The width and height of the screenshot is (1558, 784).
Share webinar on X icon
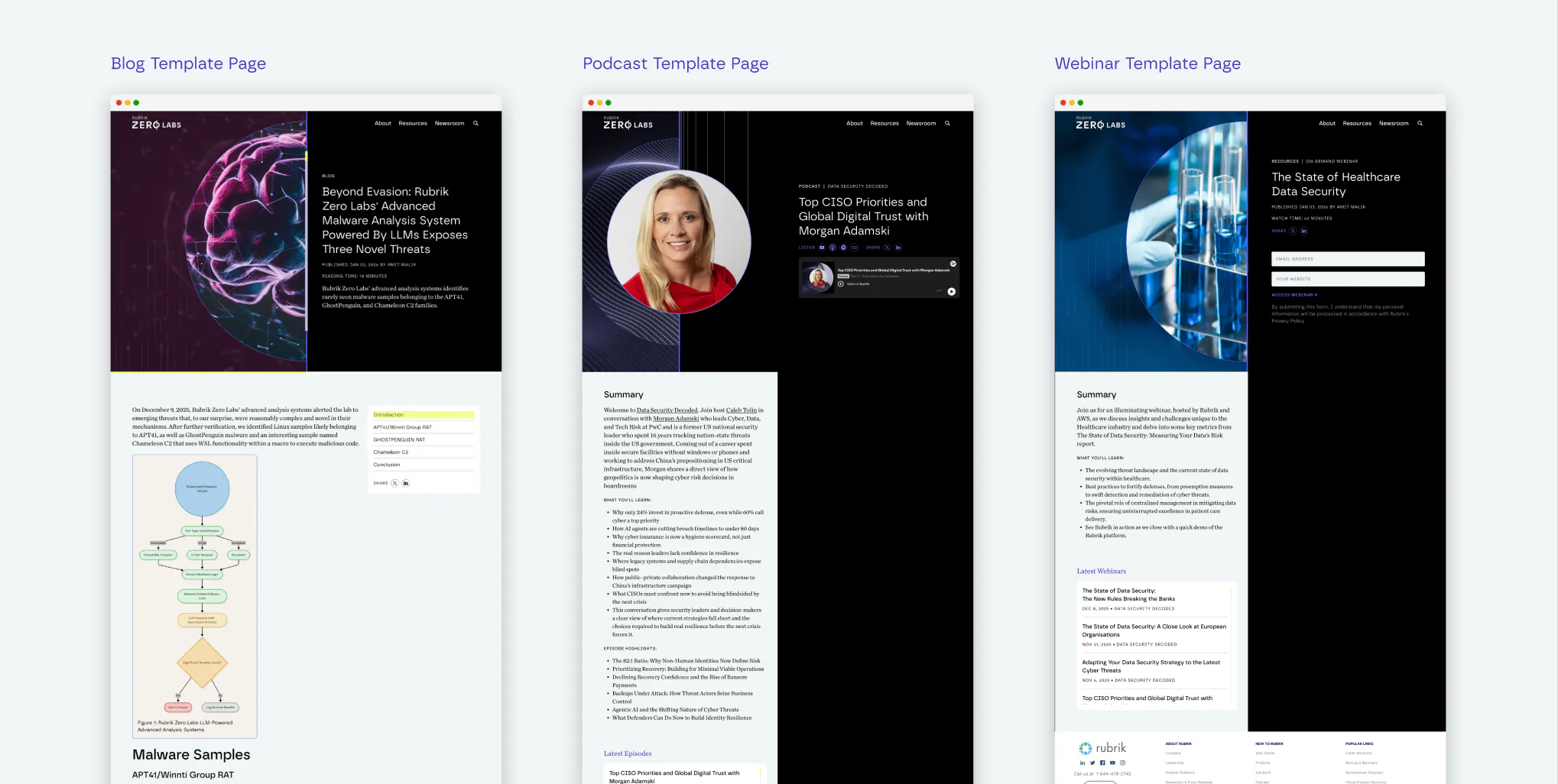coord(1293,231)
